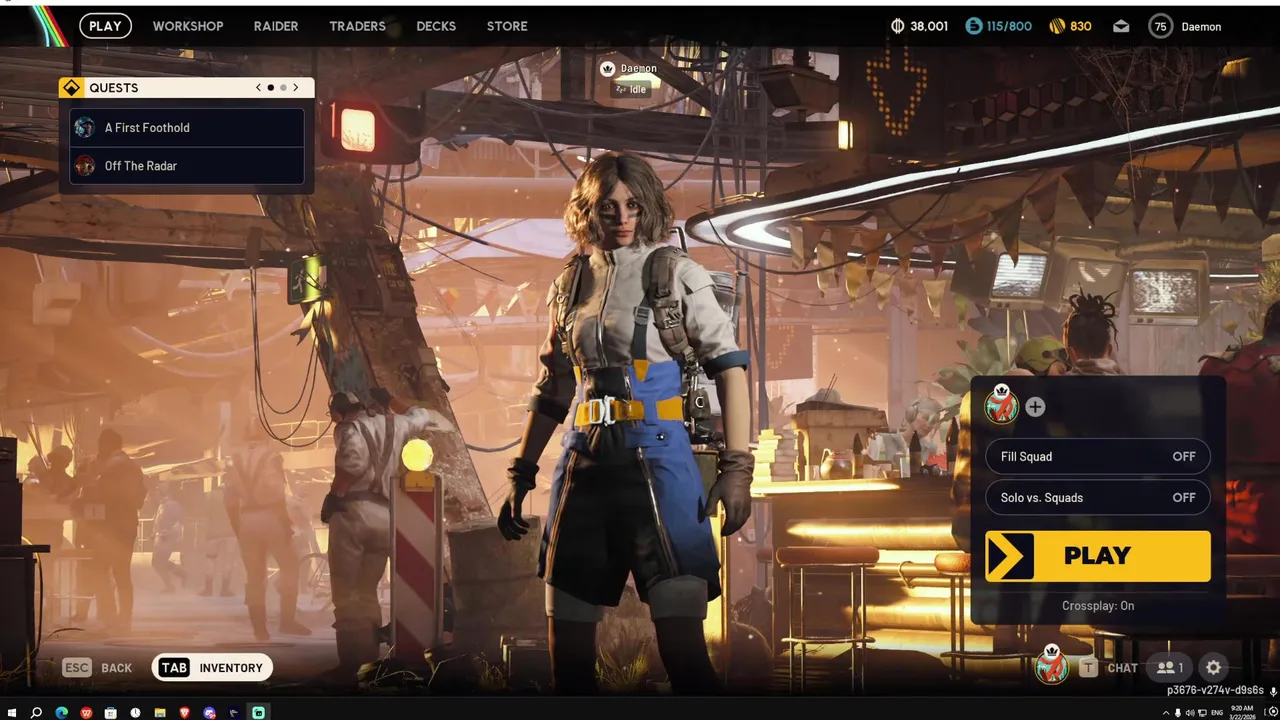1280x720 pixels.
Task: Open the taskbar clock showing 9:20 AM
Action: coord(1242,713)
